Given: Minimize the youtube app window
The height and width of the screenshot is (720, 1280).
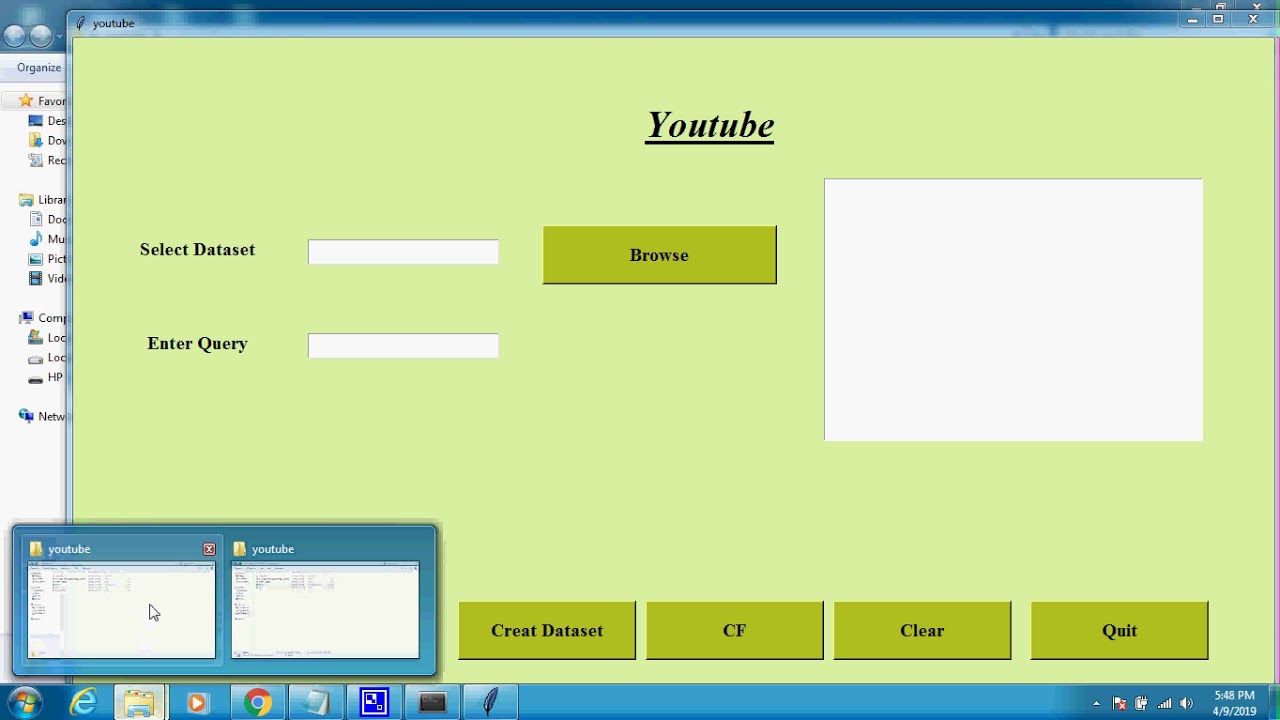Looking at the screenshot, I should (1192, 19).
